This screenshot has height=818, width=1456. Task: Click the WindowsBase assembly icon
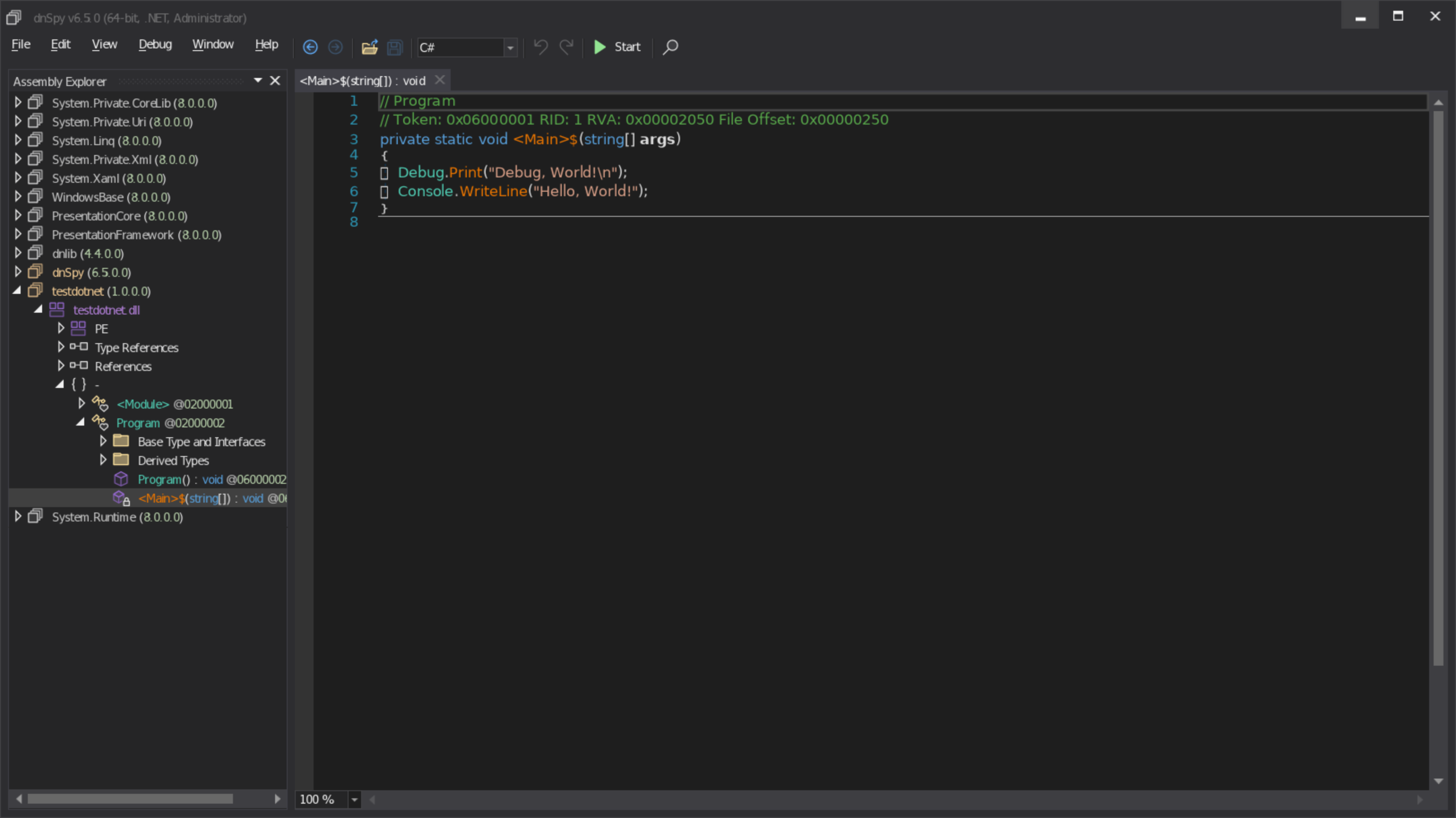(x=35, y=196)
